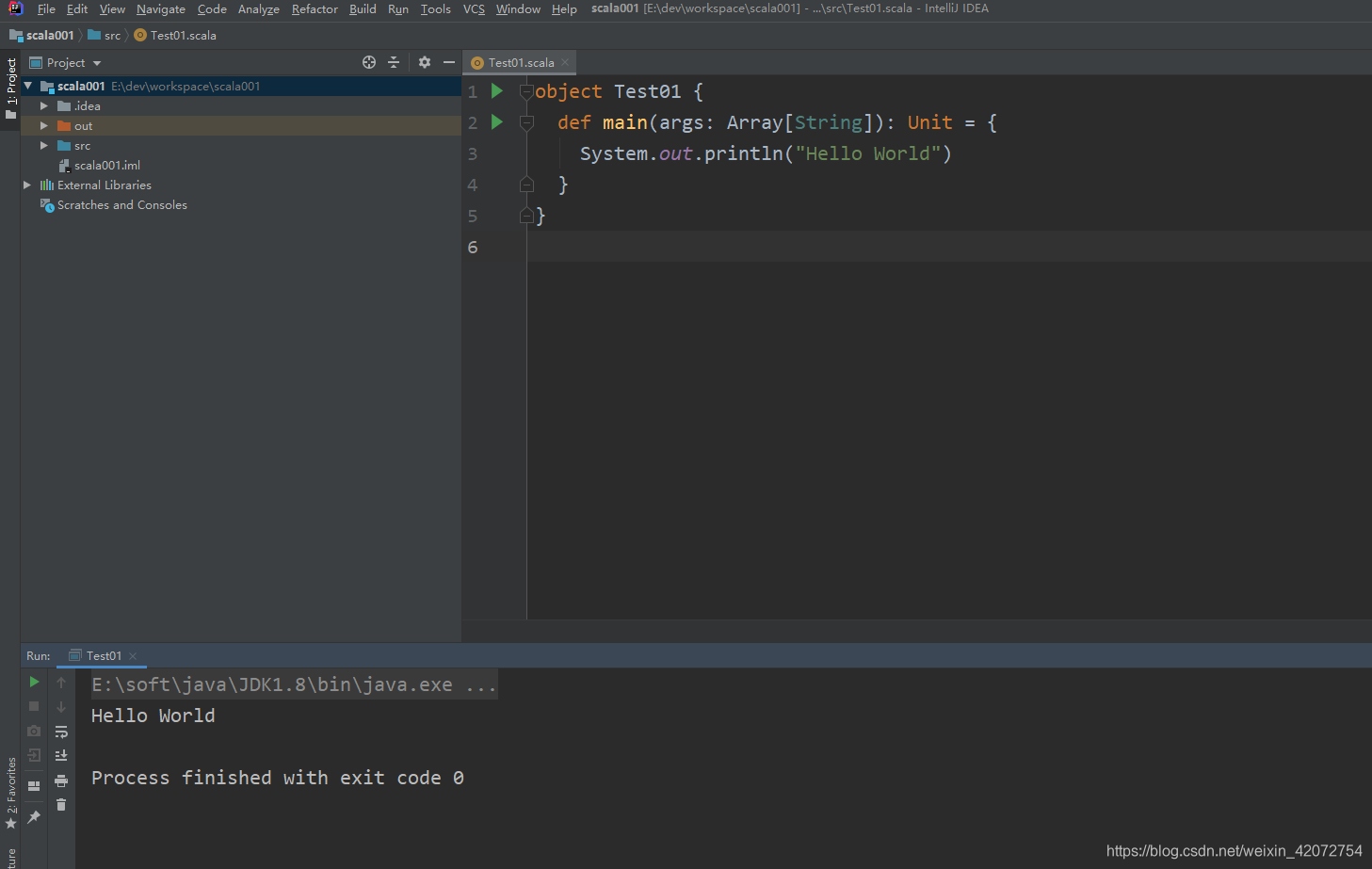The height and width of the screenshot is (869, 1372).
Task: Open the Build menu
Action: pyautogui.click(x=363, y=9)
